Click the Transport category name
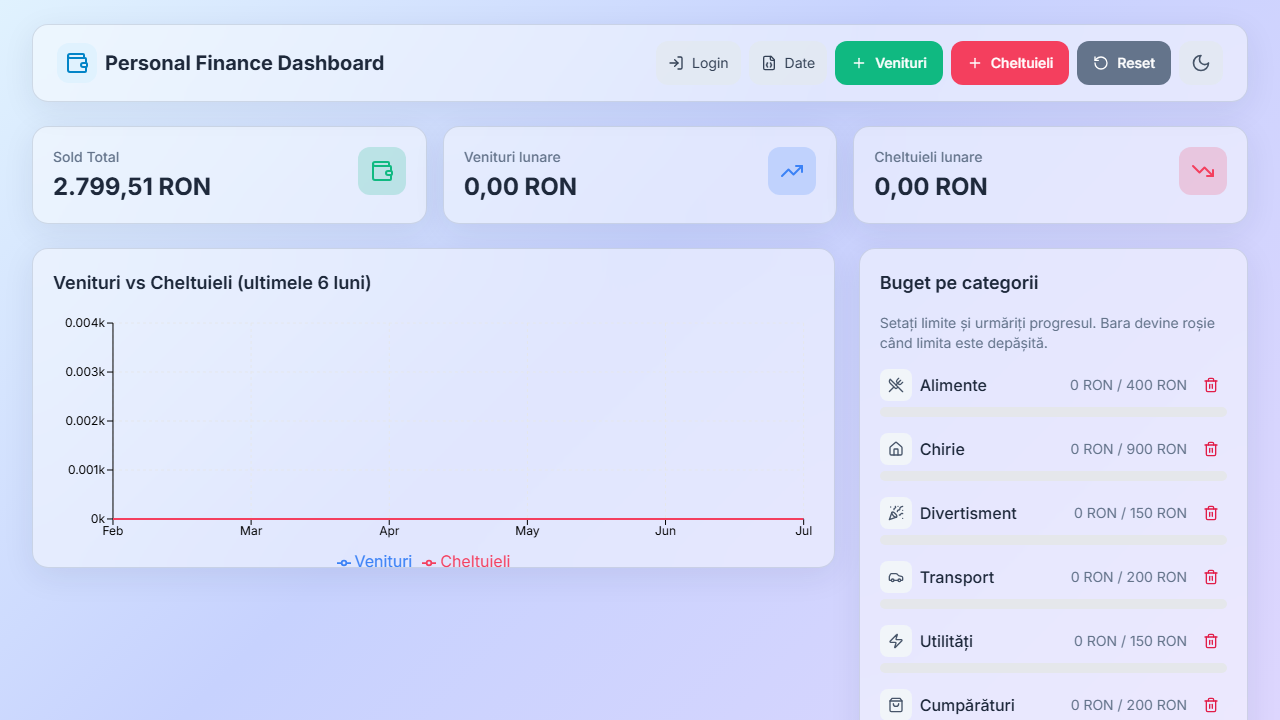 click(x=957, y=577)
